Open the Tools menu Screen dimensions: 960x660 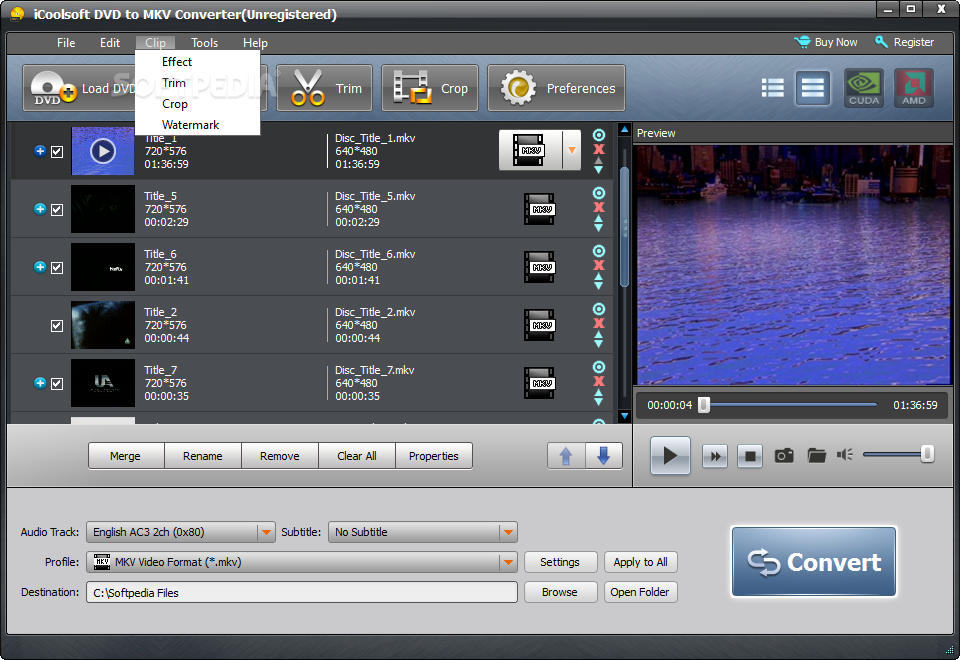(204, 43)
